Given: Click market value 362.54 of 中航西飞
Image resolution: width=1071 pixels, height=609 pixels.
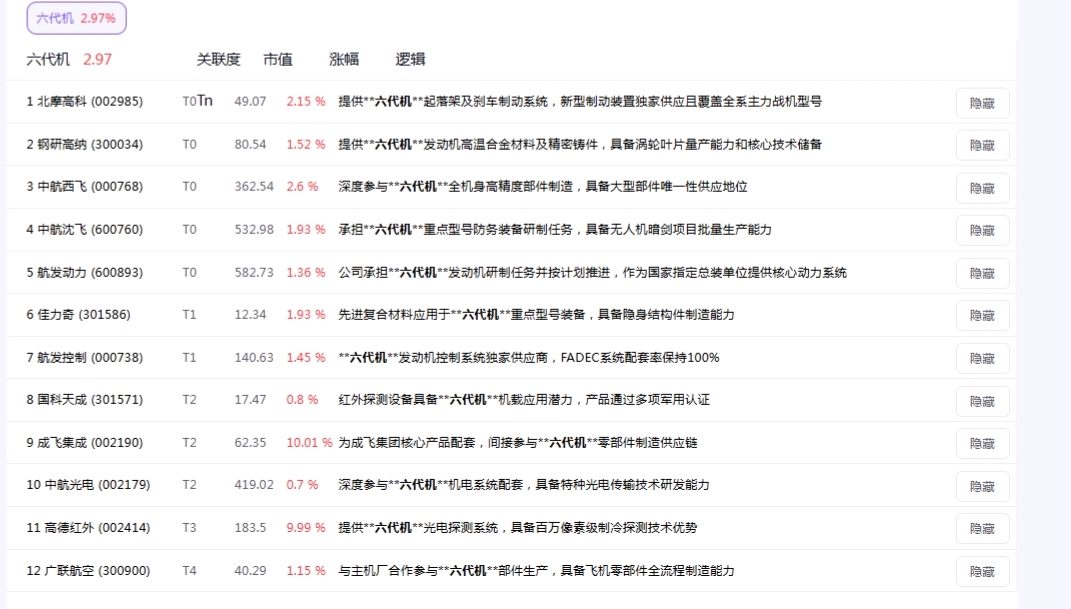Looking at the screenshot, I should pos(254,186).
